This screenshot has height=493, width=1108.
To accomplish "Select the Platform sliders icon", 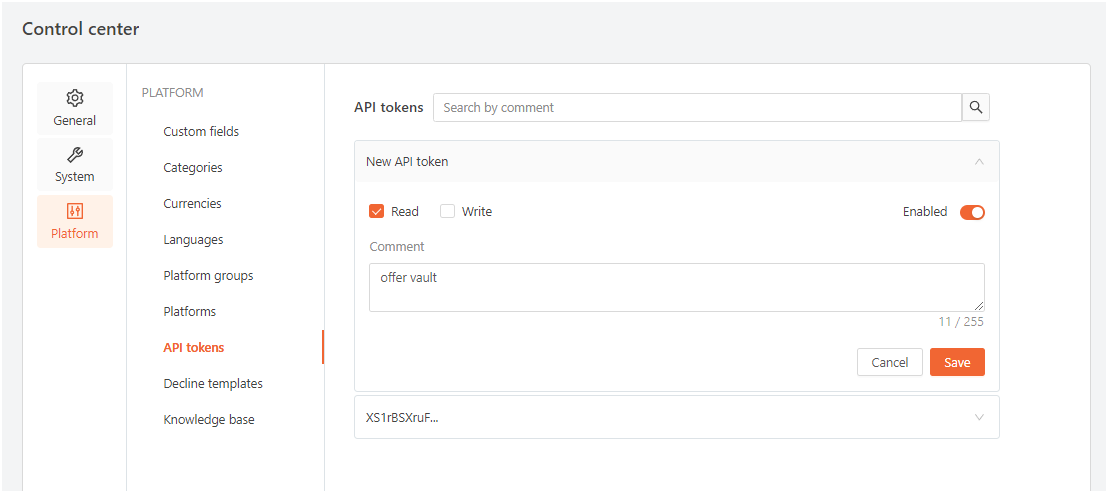I will [75, 210].
